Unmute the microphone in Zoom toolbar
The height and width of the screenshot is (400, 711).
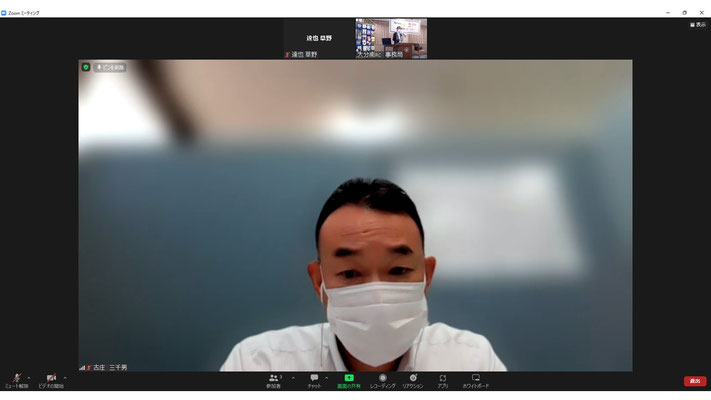pos(16,380)
